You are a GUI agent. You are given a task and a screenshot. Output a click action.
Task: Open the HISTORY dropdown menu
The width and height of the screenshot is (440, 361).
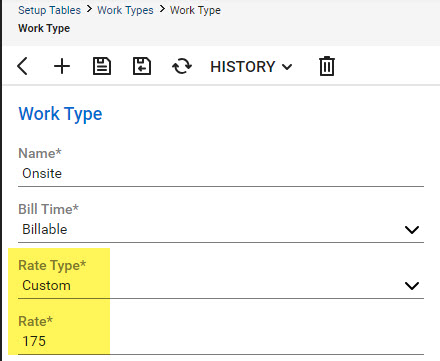tap(251, 67)
